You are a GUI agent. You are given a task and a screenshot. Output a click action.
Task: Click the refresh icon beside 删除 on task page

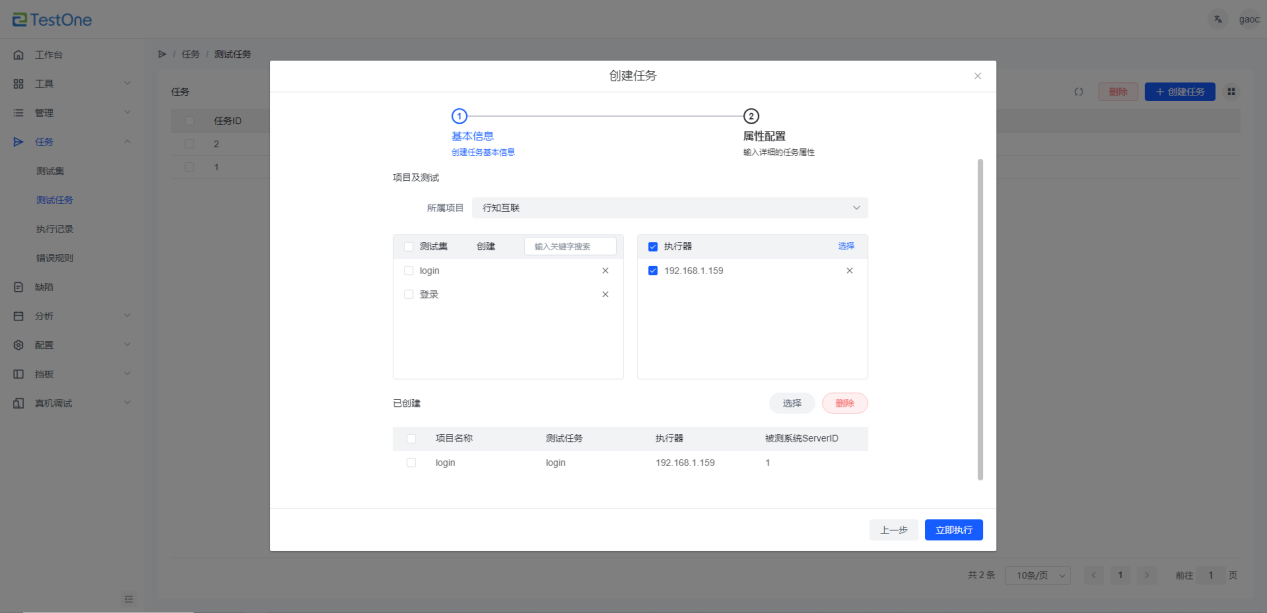coord(1079,92)
